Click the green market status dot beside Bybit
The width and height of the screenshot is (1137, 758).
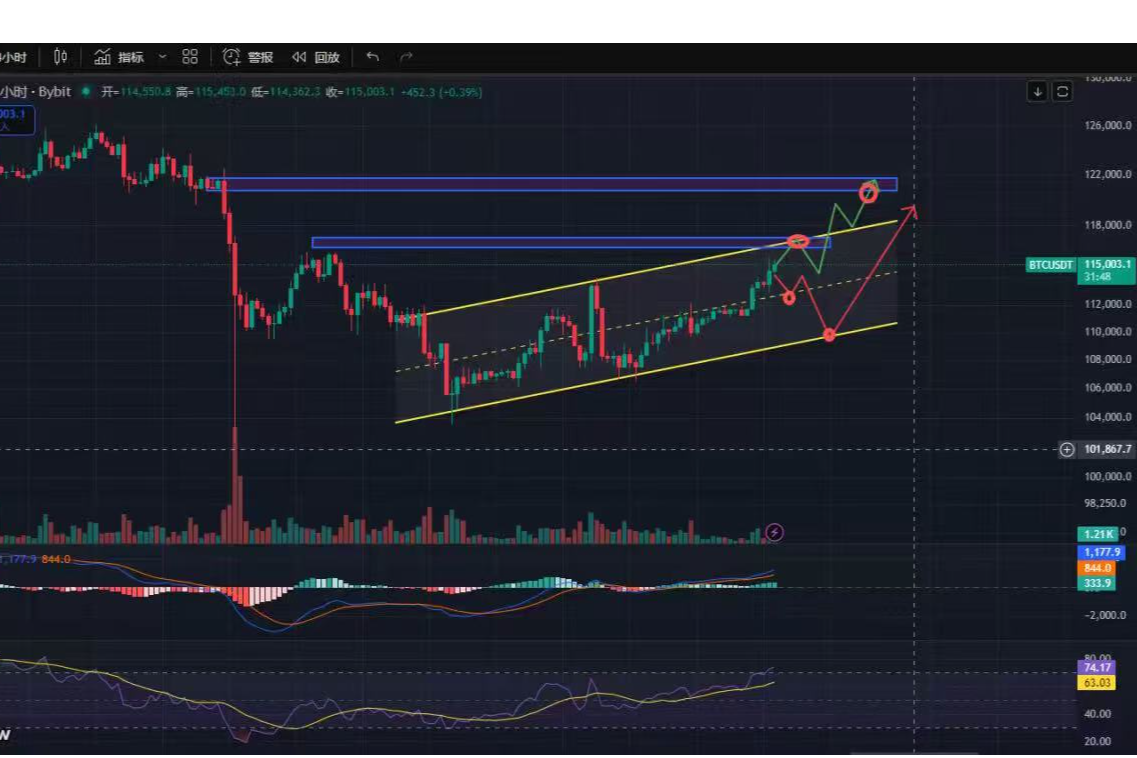[x=86, y=92]
